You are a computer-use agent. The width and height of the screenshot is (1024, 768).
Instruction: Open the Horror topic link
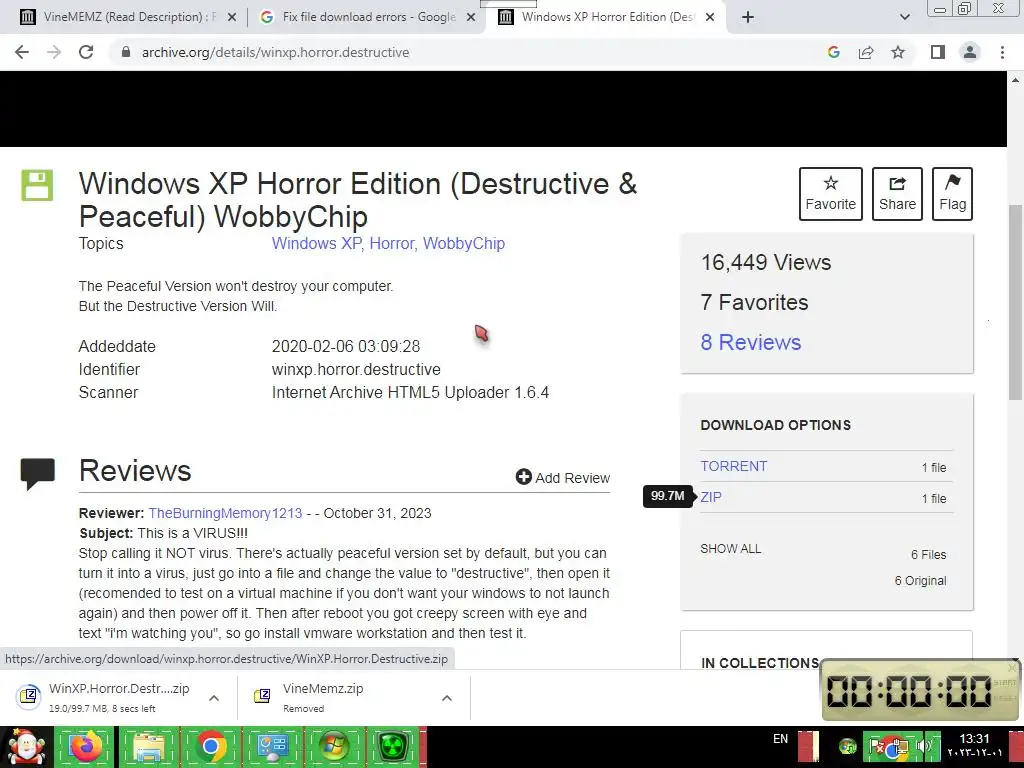coord(392,243)
